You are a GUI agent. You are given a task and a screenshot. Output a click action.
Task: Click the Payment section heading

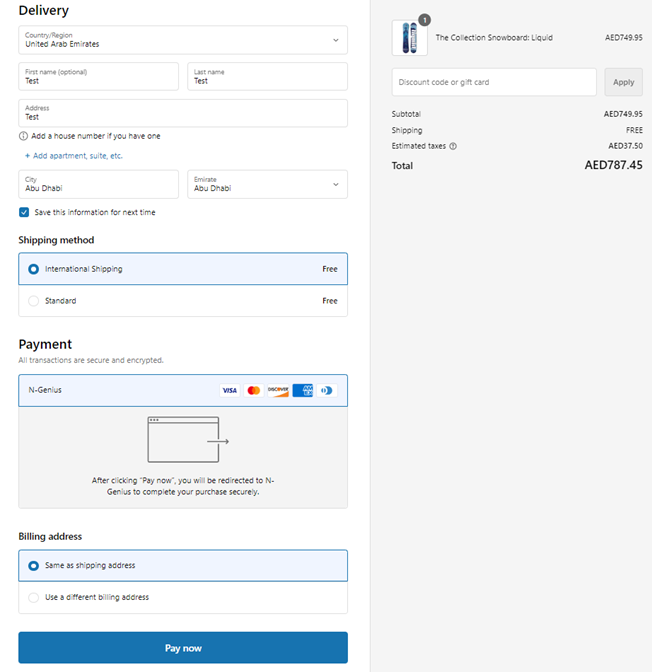point(45,344)
